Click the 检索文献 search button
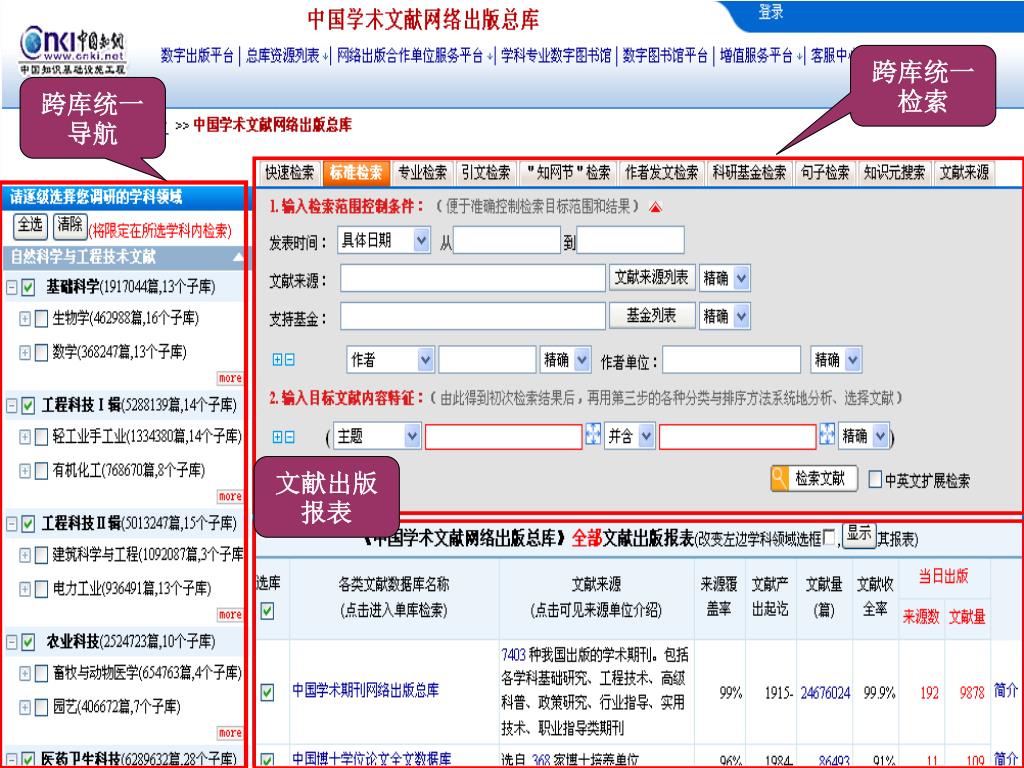Viewport: 1024px width, 768px height. [x=814, y=479]
